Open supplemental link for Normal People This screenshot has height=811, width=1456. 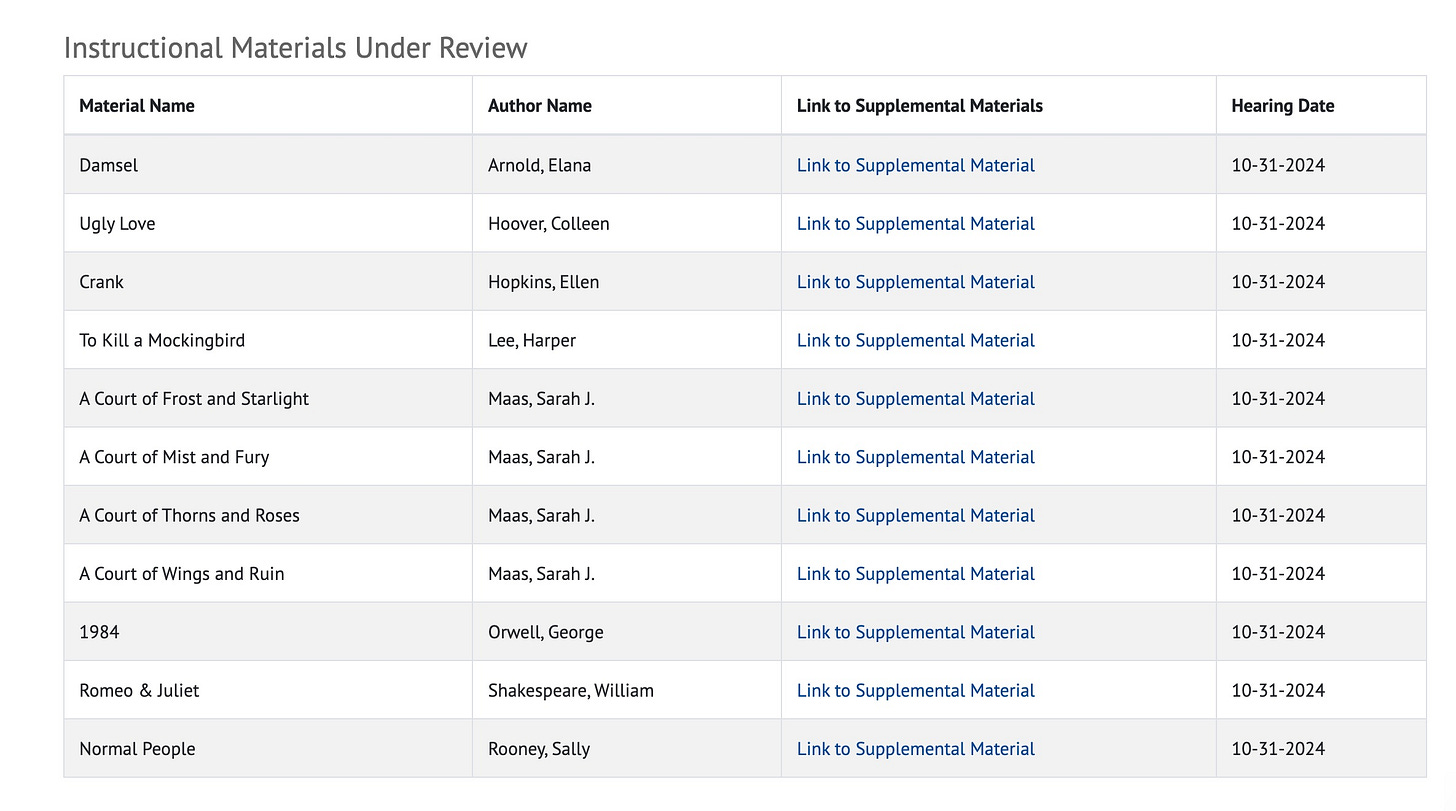(915, 749)
